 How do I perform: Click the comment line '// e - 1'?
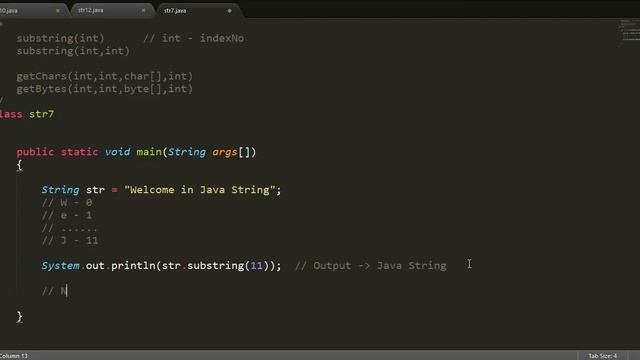coord(67,215)
